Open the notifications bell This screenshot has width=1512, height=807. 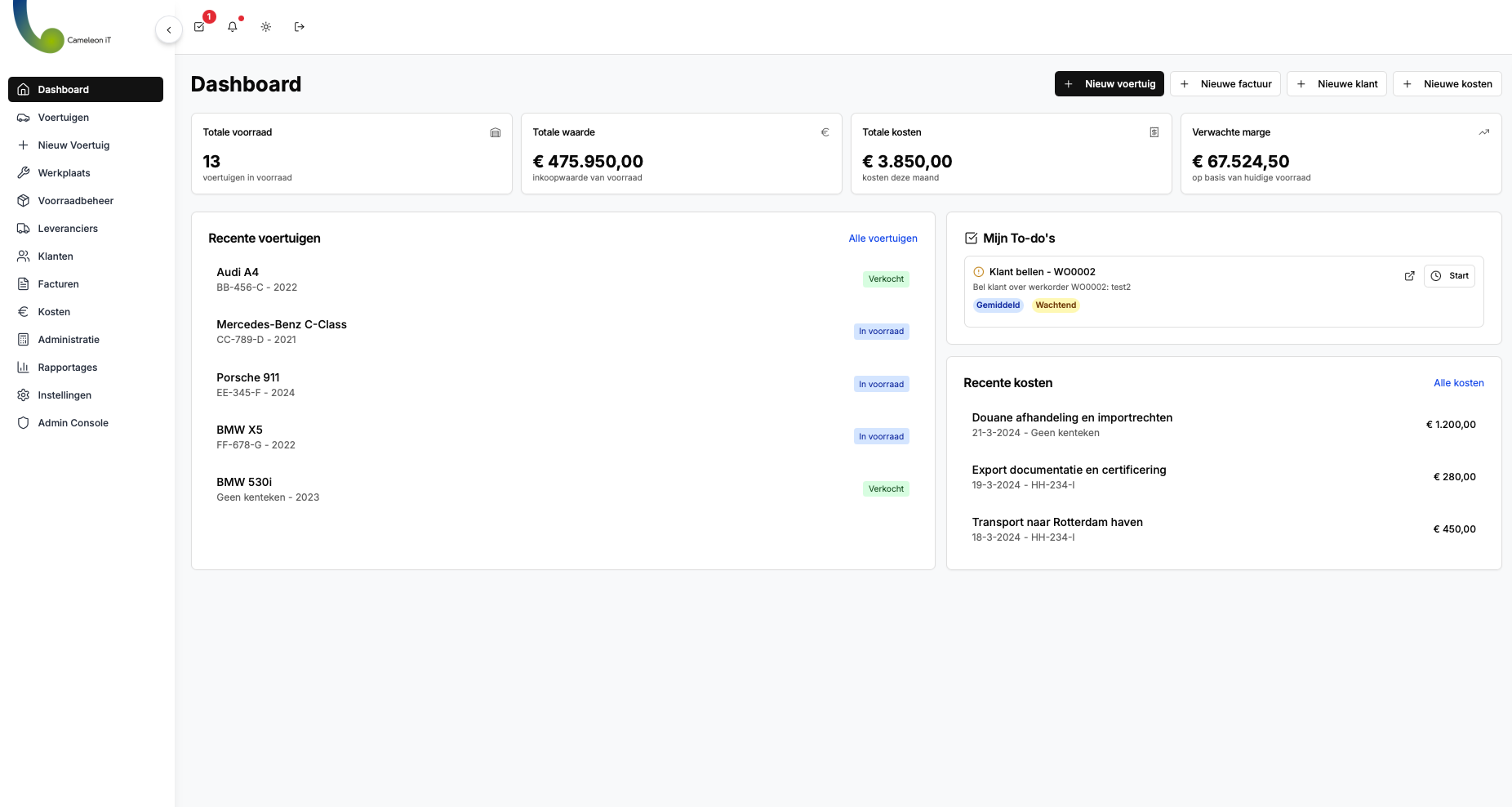(232, 26)
